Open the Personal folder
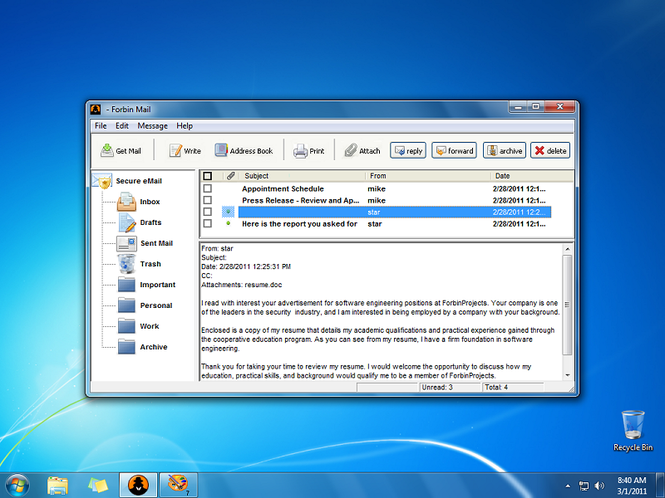The width and height of the screenshot is (665, 498). click(x=145, y=305)
